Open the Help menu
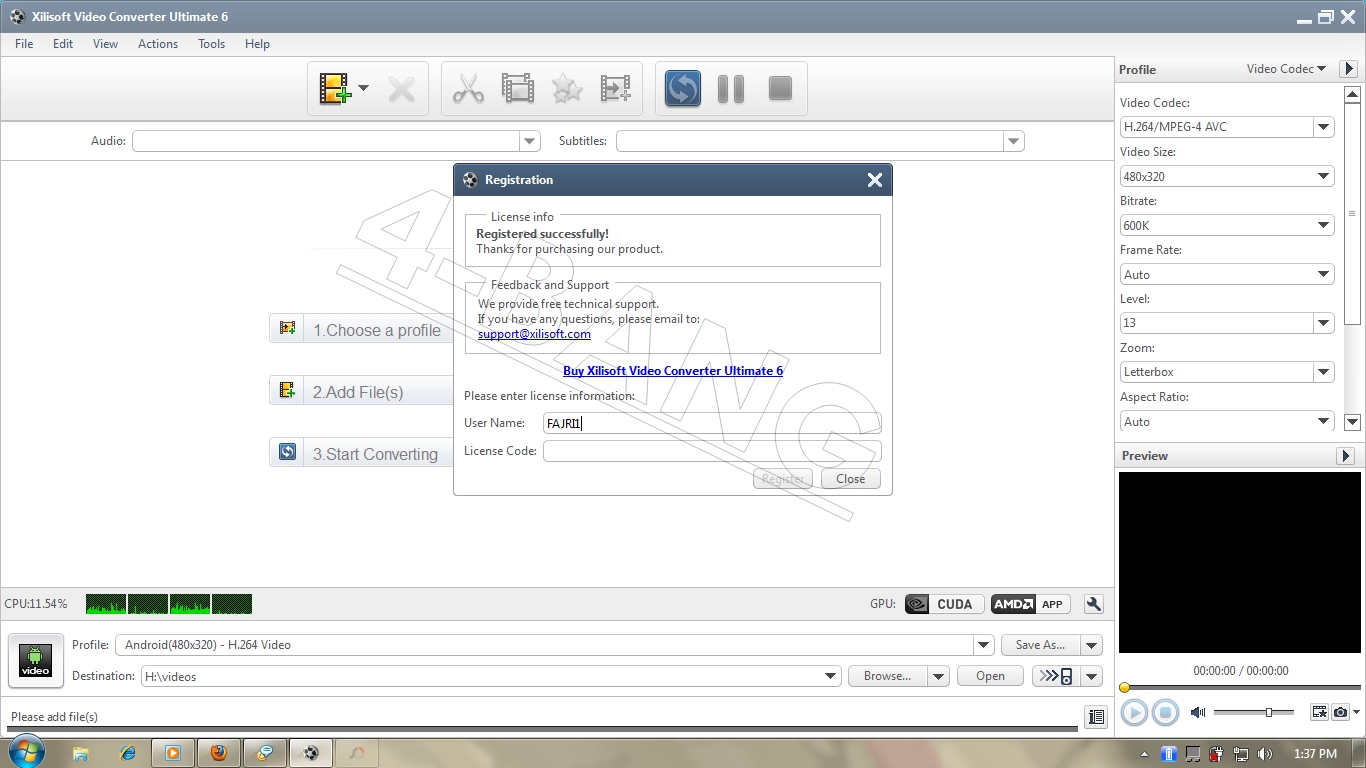Screen dimensions: 1366x768 coord(257,44)
